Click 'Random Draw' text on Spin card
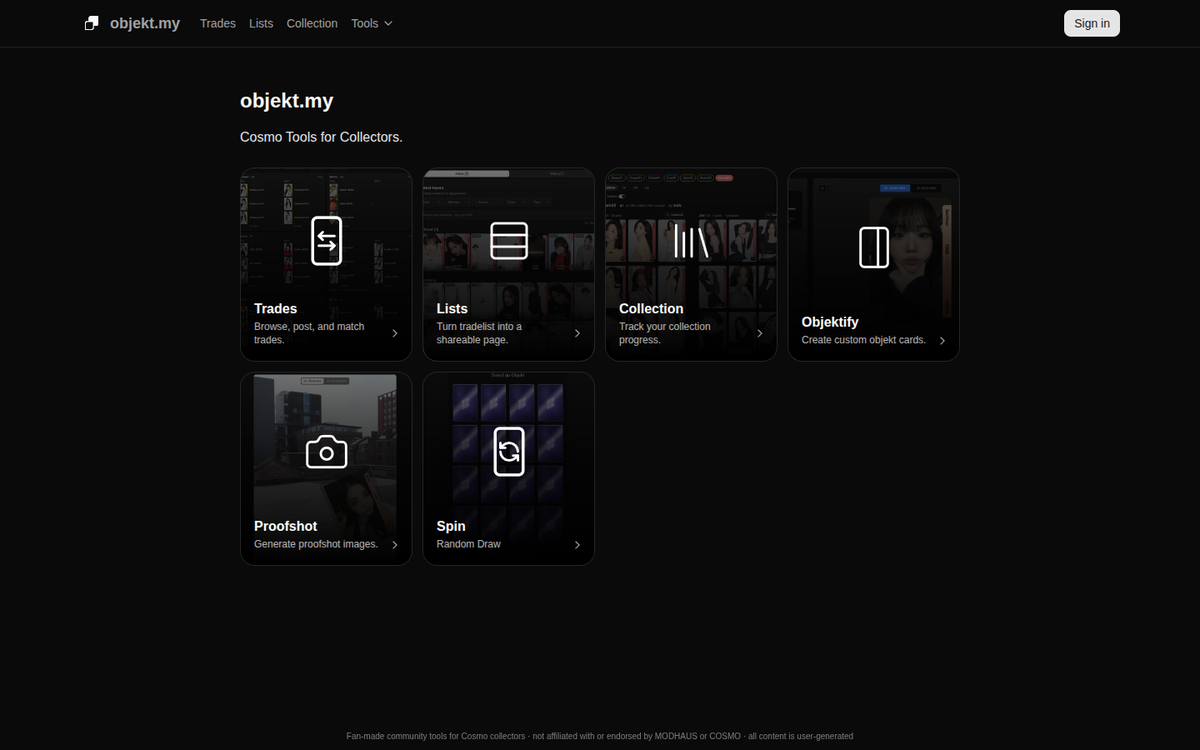This screenshot has height=750, width=1200. (x=469, y=544)
